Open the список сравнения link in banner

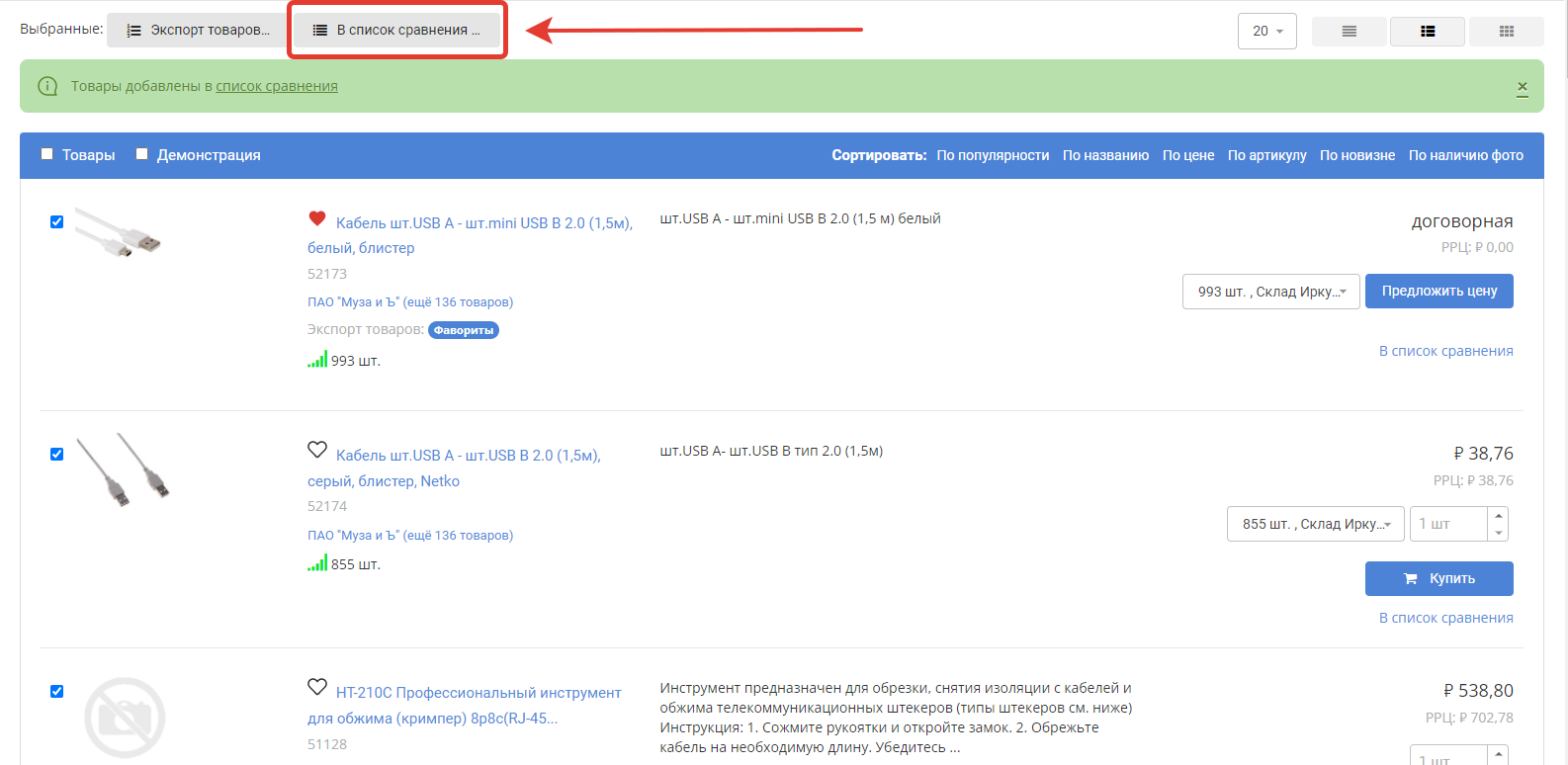(x=277, y=87)
